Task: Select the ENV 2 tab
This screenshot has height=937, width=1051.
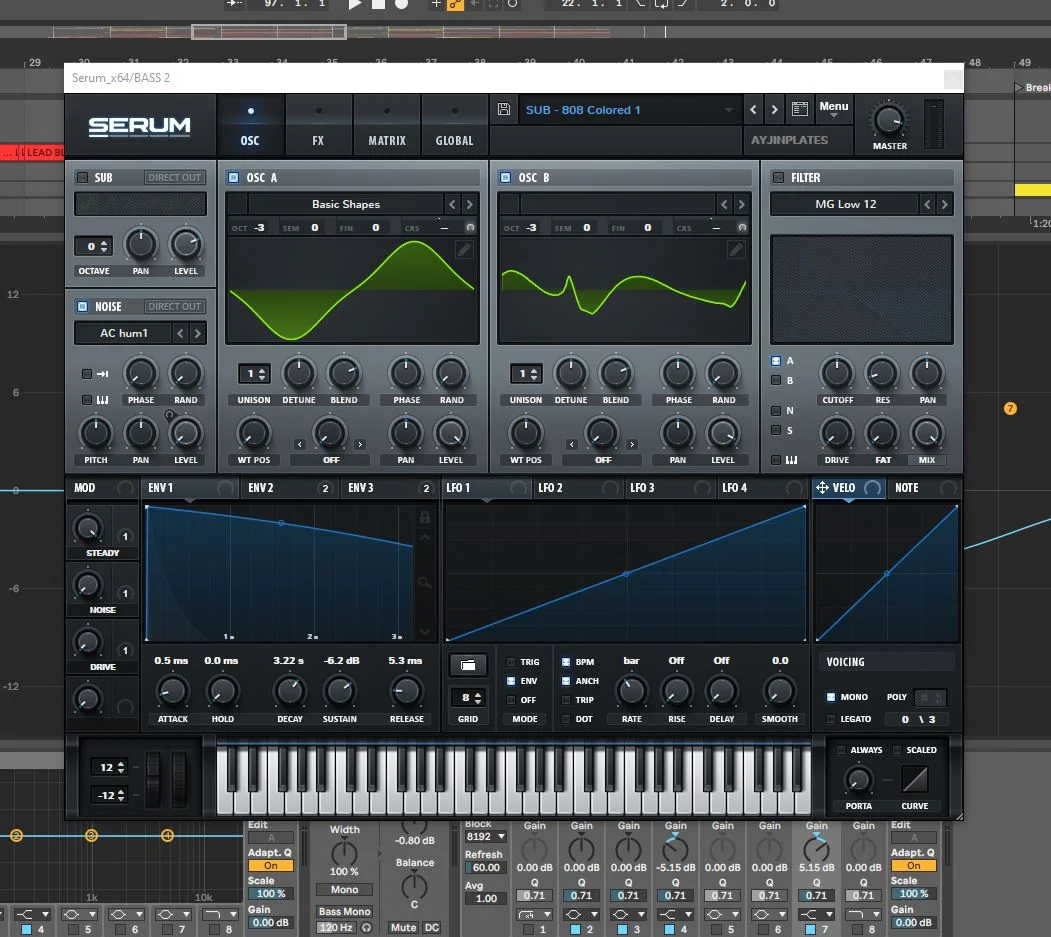Action: [x=289, y=488]
